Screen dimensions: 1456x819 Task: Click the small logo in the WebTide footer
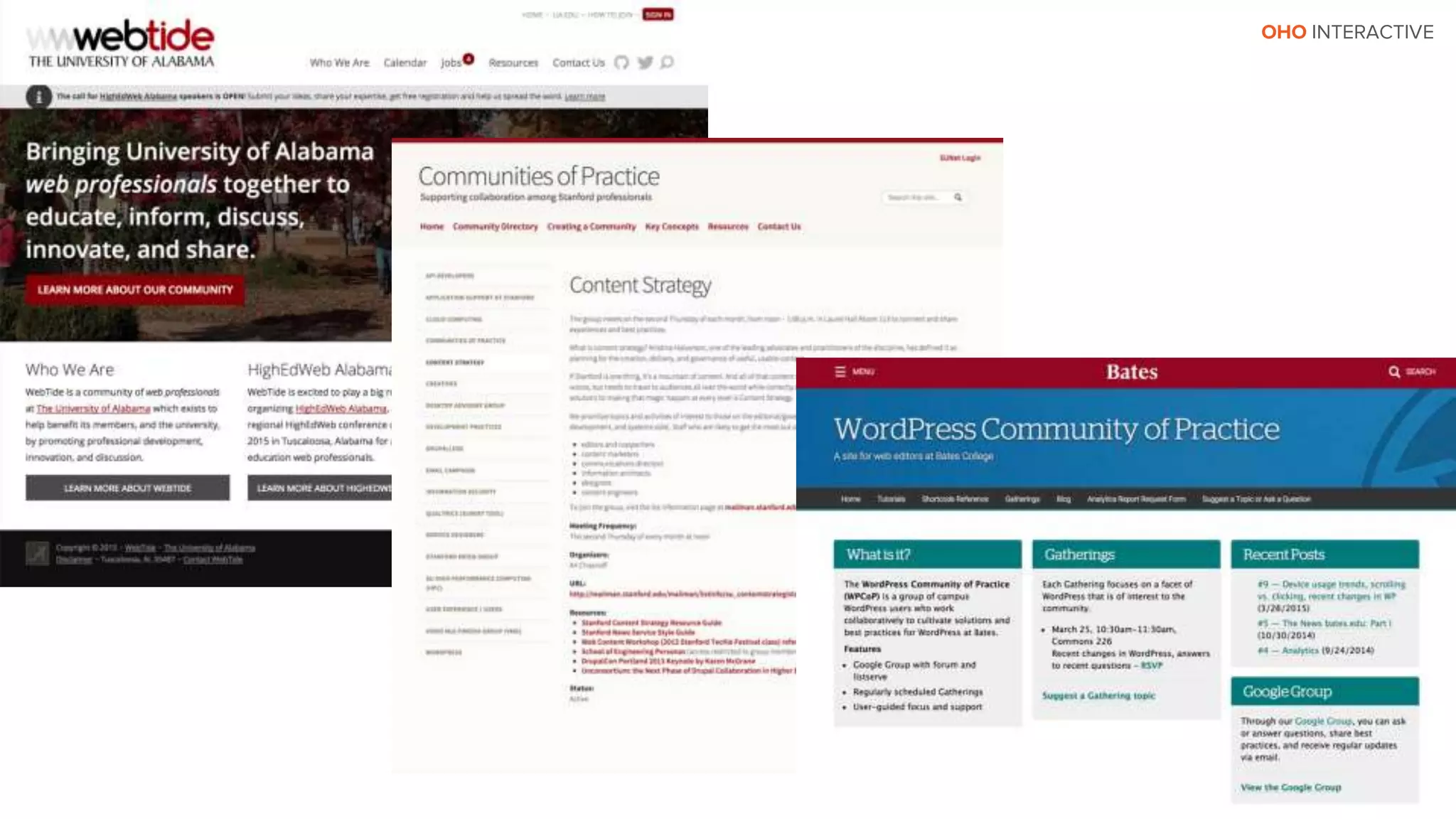click(38, 553)
